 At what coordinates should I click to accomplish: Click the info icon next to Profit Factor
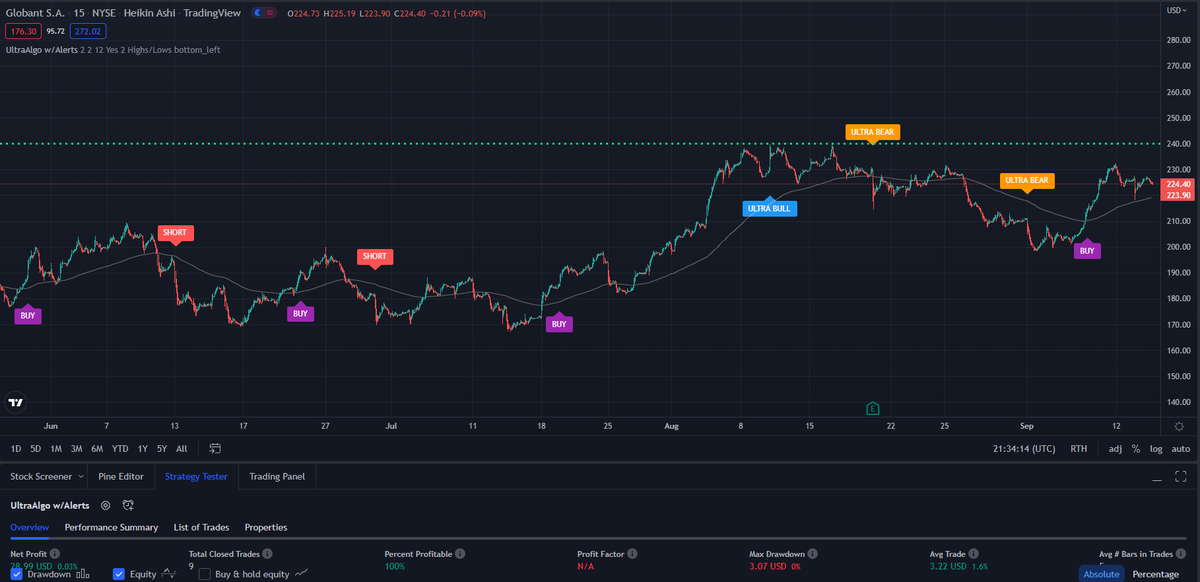[633, 553]
